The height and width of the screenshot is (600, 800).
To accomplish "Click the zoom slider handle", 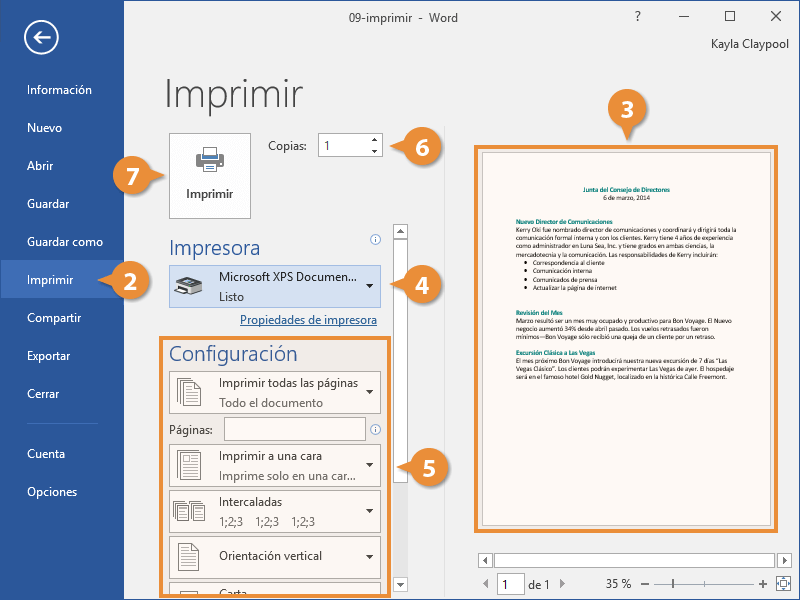I will point(673,584).
